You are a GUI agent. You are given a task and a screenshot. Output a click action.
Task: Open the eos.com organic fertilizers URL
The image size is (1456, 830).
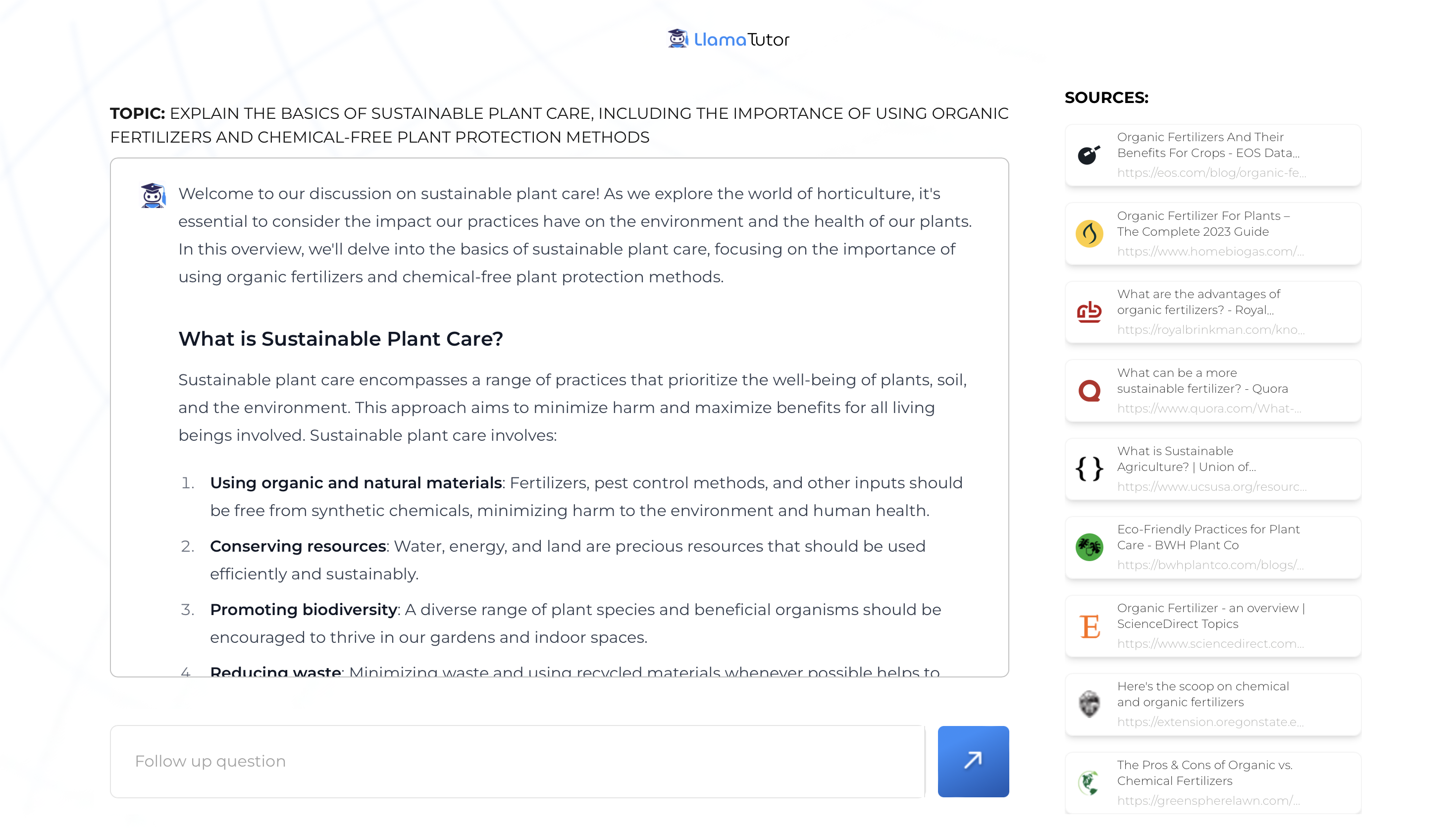click(1211, 173)
